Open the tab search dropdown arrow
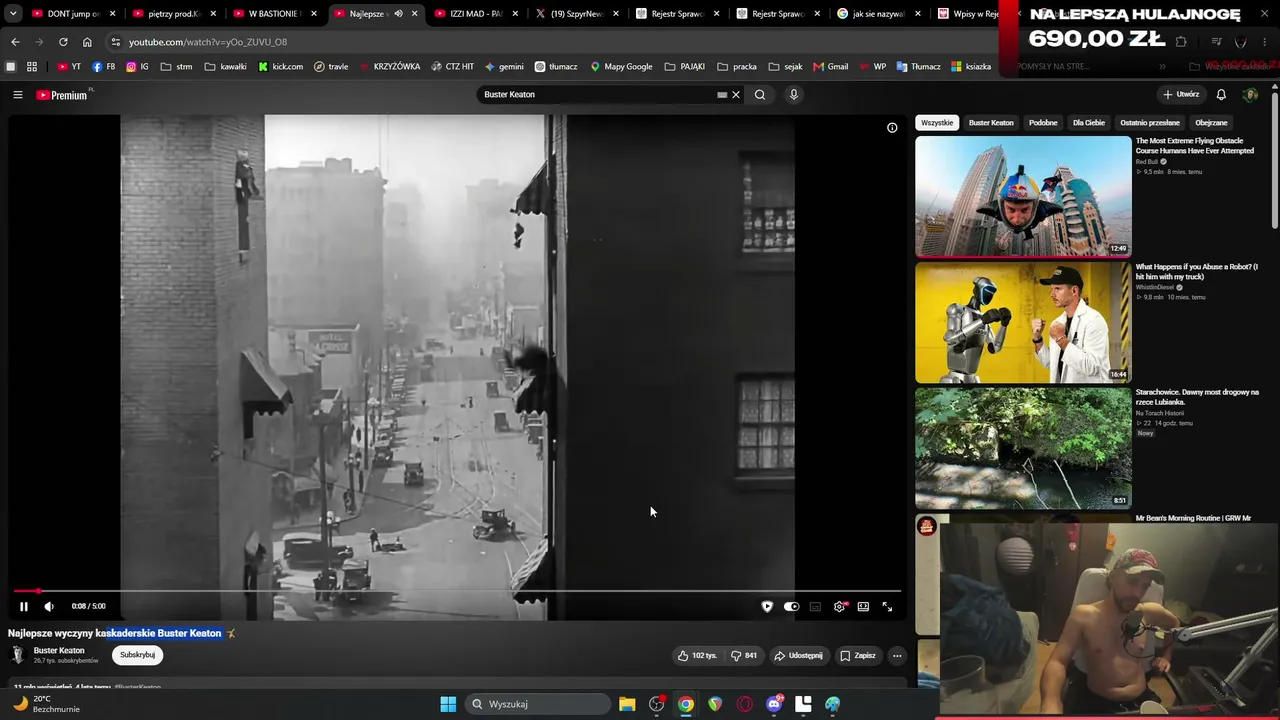The width and height of the screenshot is (1280, 720). tap(13, 14)
